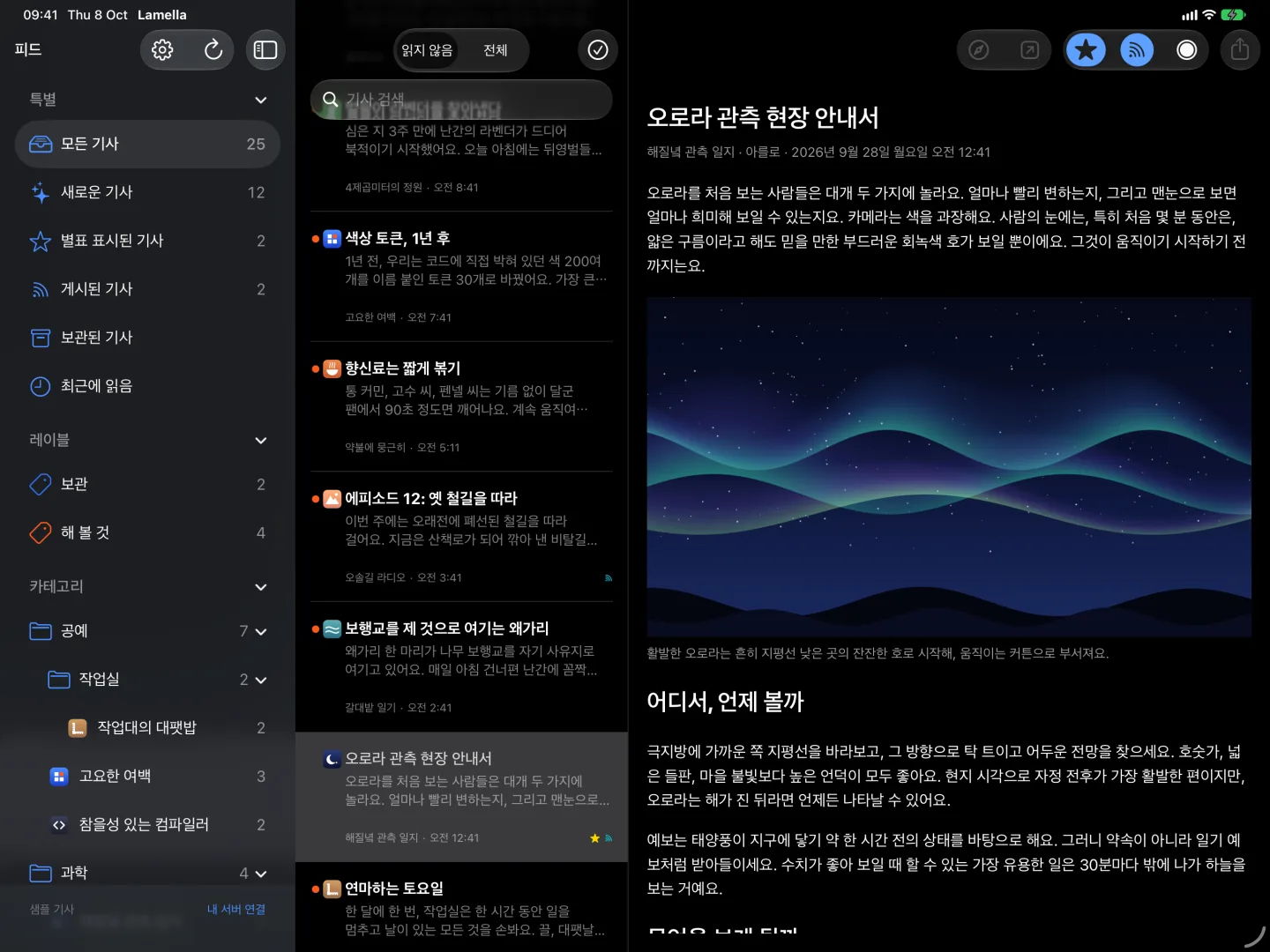
Task: Select the 오로라 관측 현장 안내서 list item
Action: (x=461, y=797)
